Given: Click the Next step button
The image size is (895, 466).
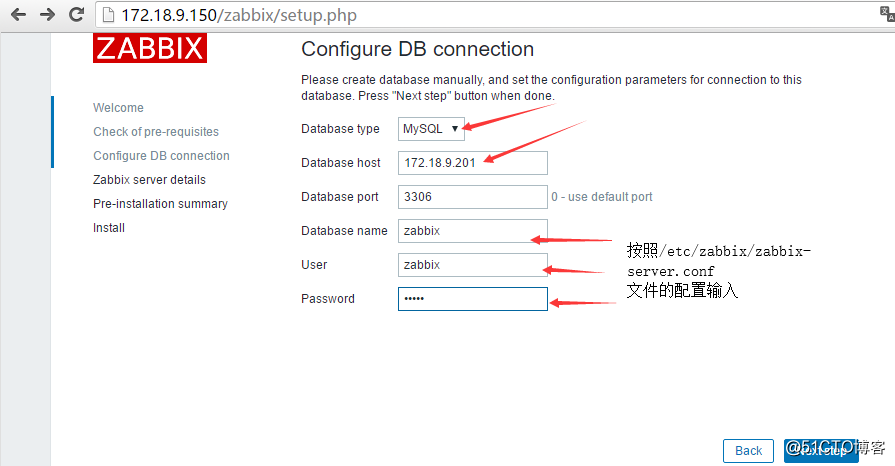Looking at the screenshot, I should [x=821, y=451].
